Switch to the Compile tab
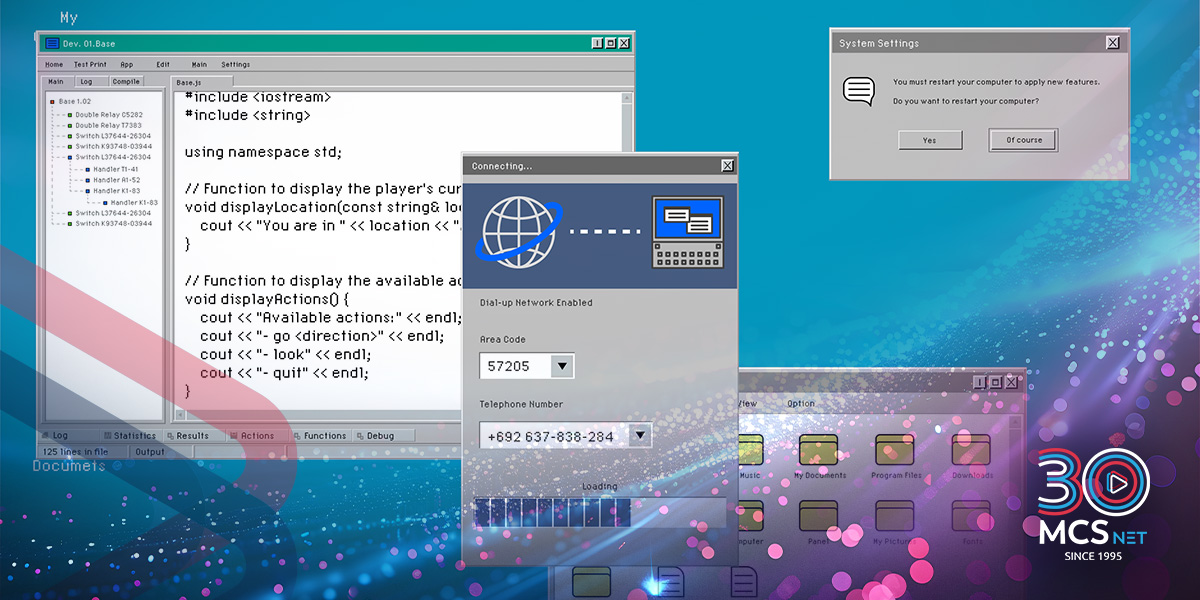Viewport: 1200px width, 600px height. coord(126,81)
